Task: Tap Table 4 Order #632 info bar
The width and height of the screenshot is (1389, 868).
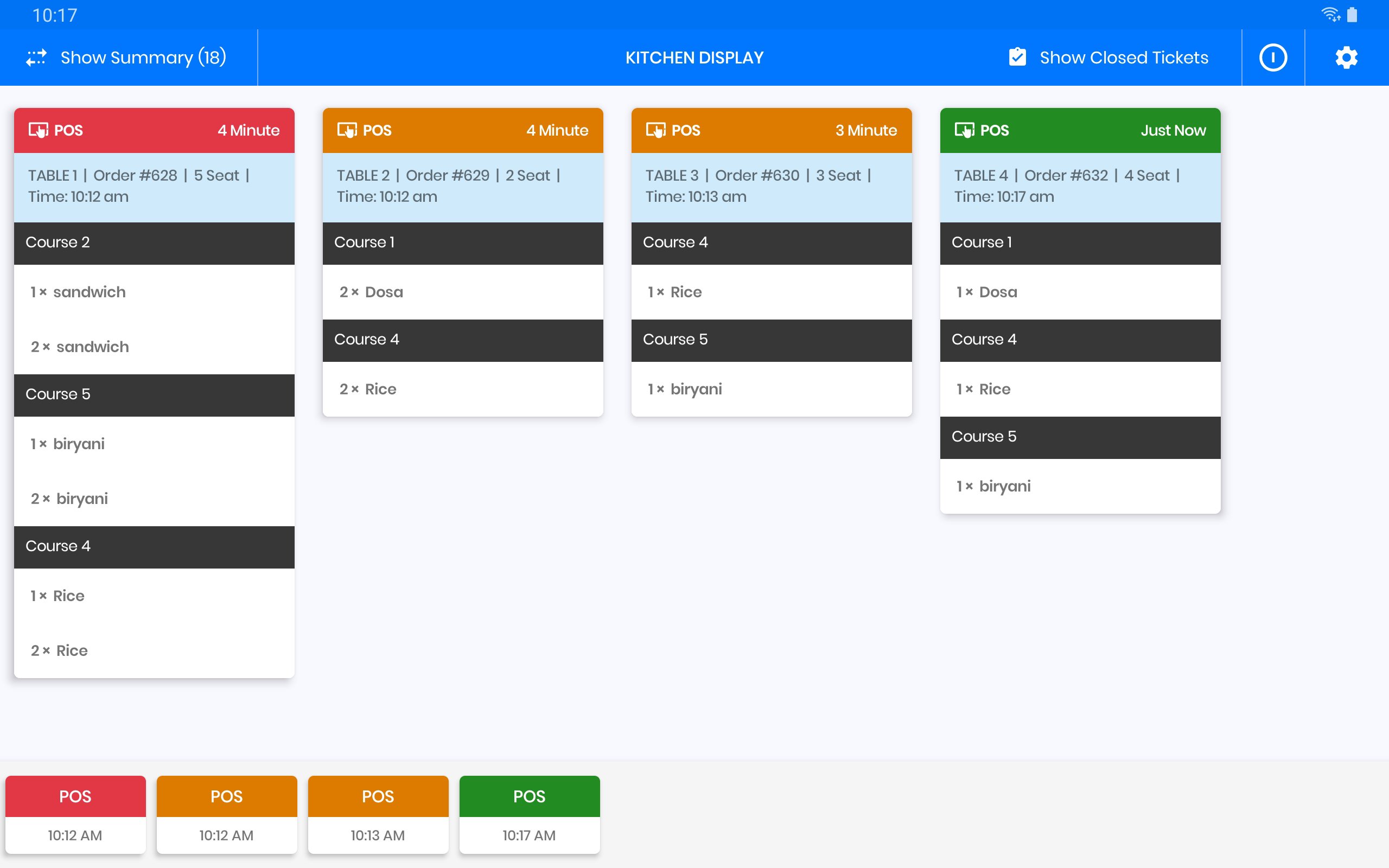Action: [1080, 186]
